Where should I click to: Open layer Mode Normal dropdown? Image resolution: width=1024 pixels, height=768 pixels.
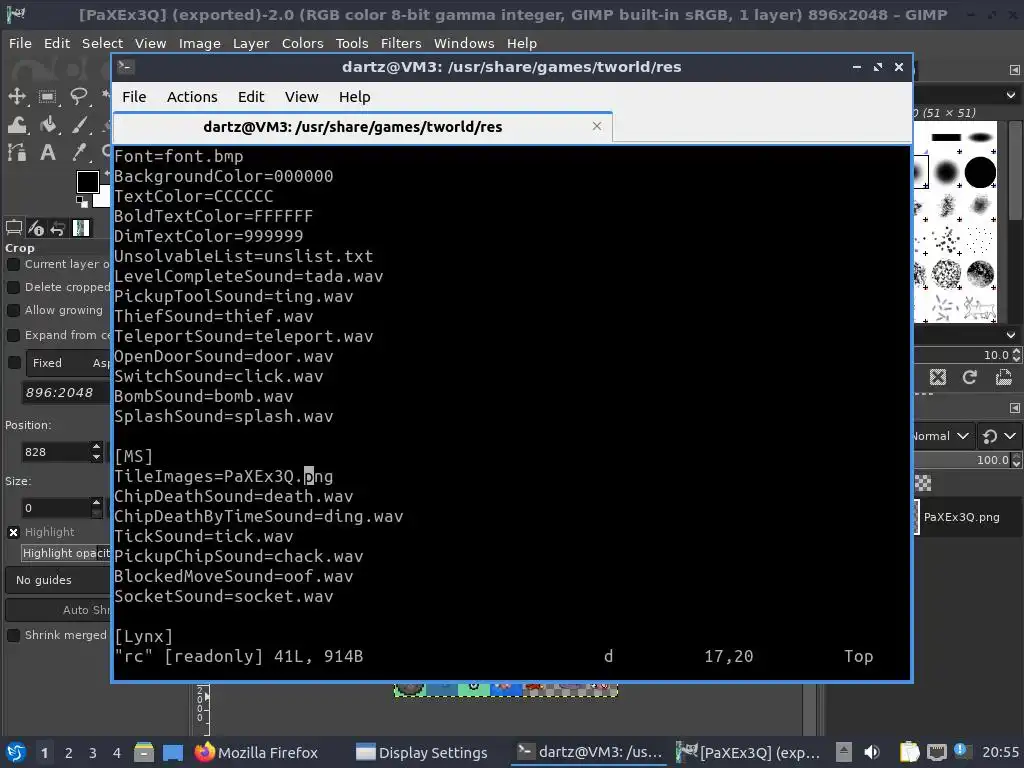click(942, 436)
